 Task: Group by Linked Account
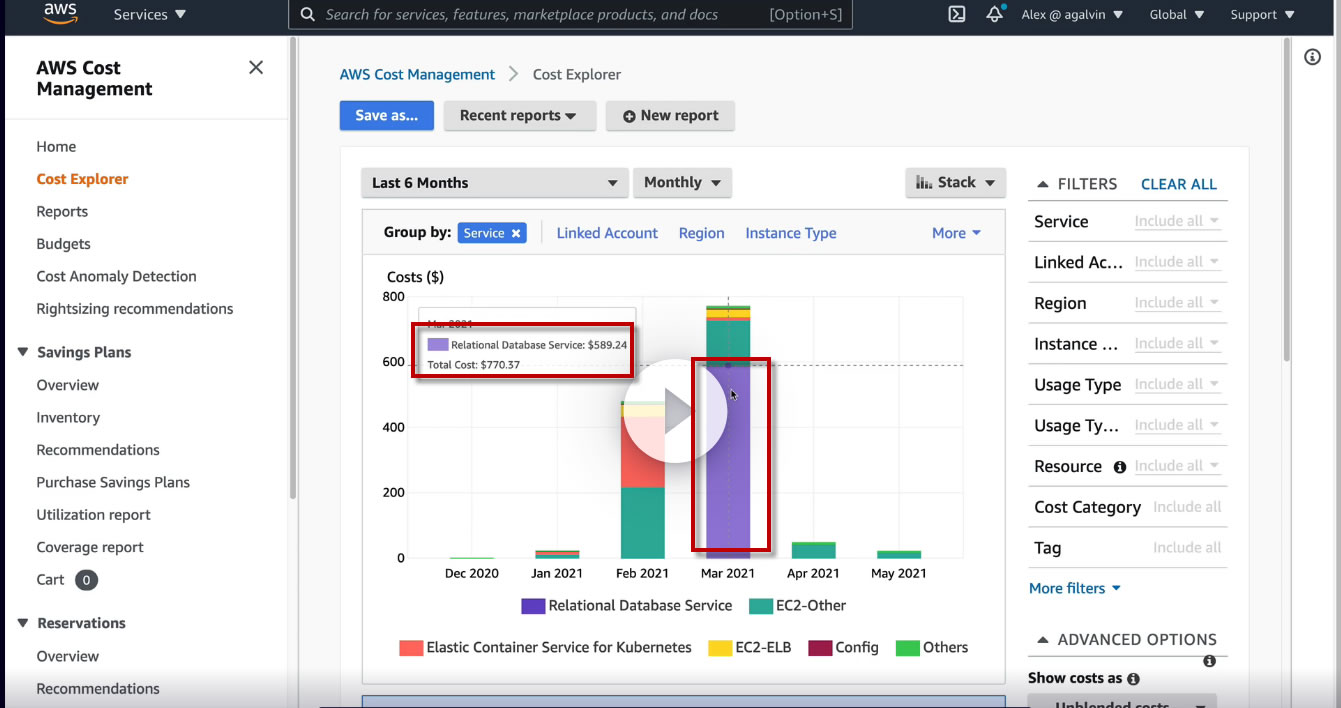[607, 233]
